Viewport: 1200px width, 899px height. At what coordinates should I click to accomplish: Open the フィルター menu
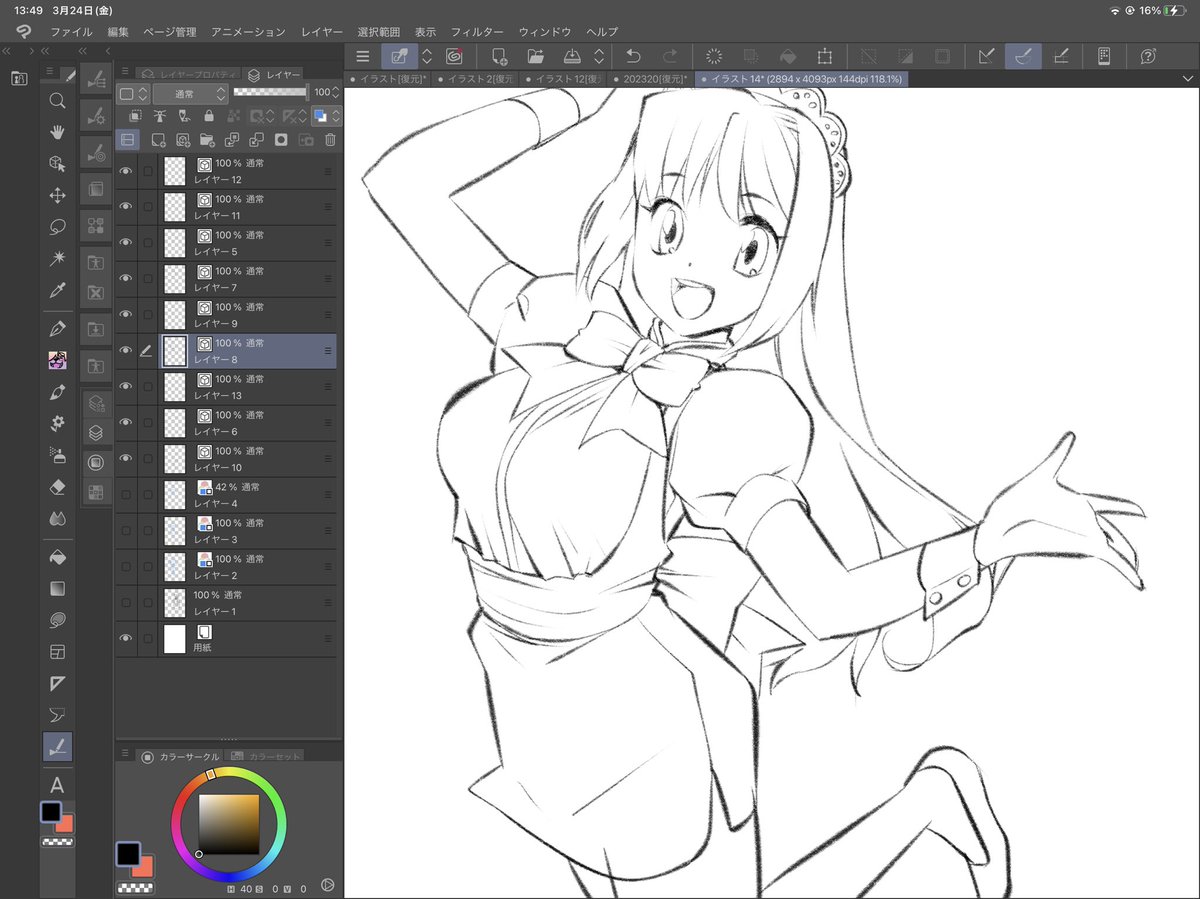tap(478, 32)
